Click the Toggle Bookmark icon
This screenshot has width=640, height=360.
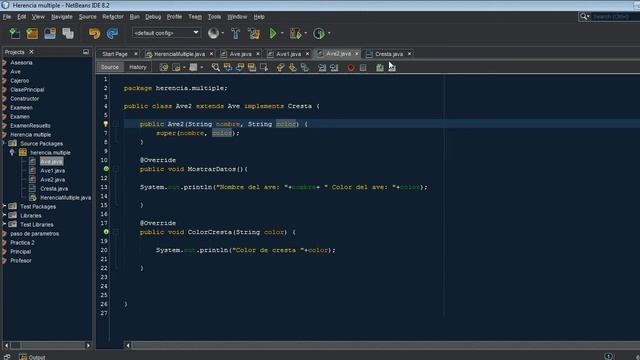(305, 67)
